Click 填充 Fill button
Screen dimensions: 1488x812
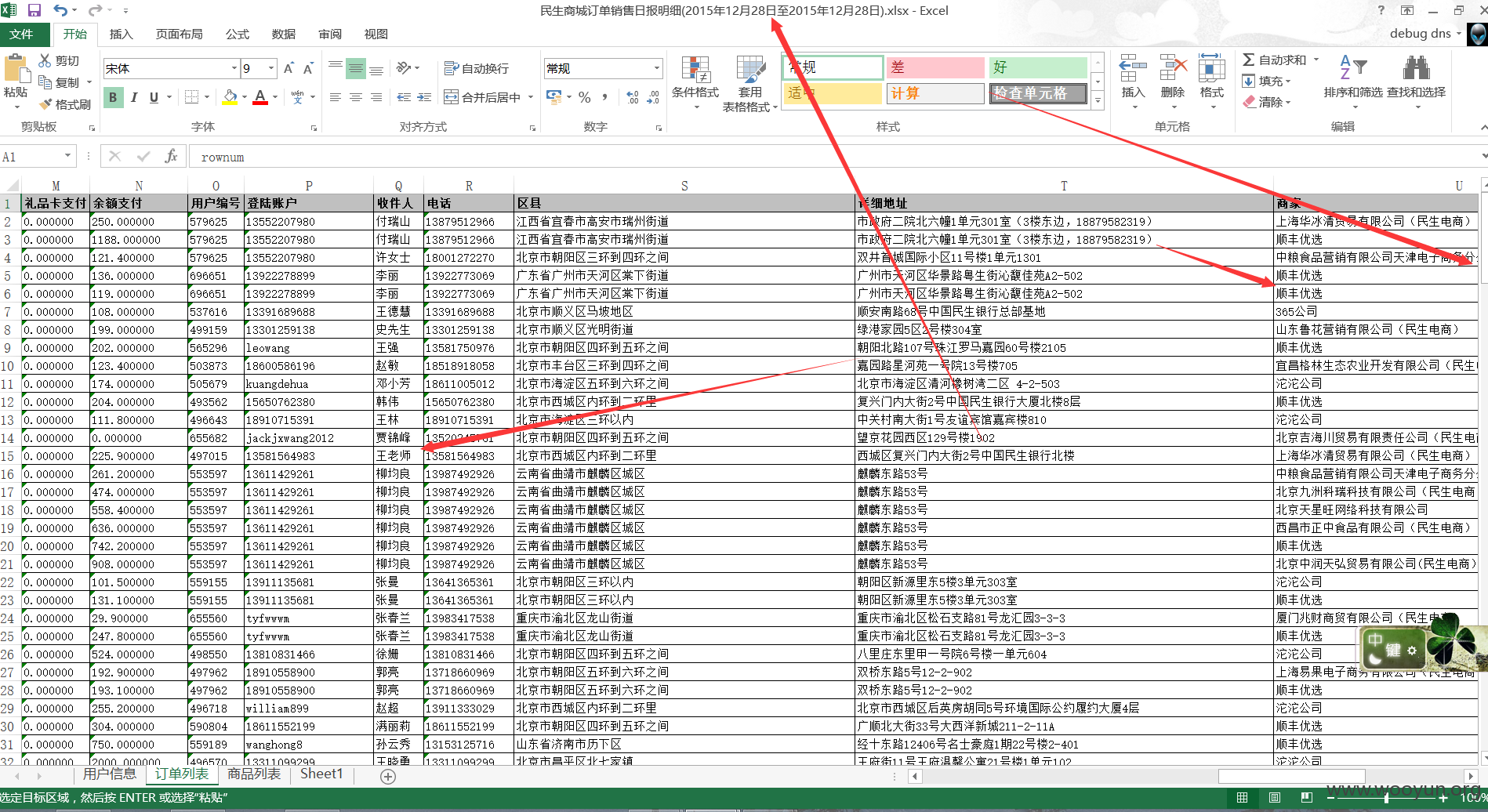click(x=1265, y=81)
